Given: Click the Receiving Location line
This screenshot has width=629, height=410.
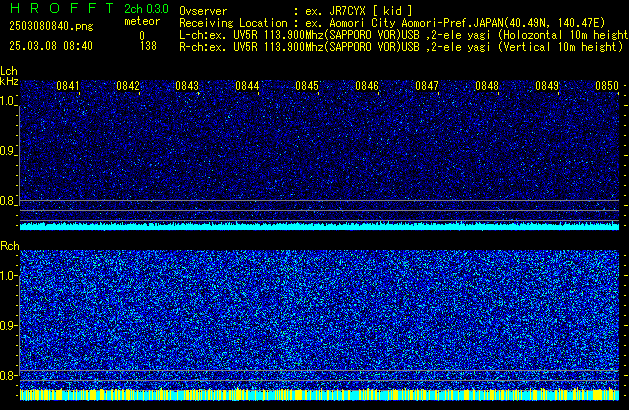Looking at the screenshot, I should 392,23.
